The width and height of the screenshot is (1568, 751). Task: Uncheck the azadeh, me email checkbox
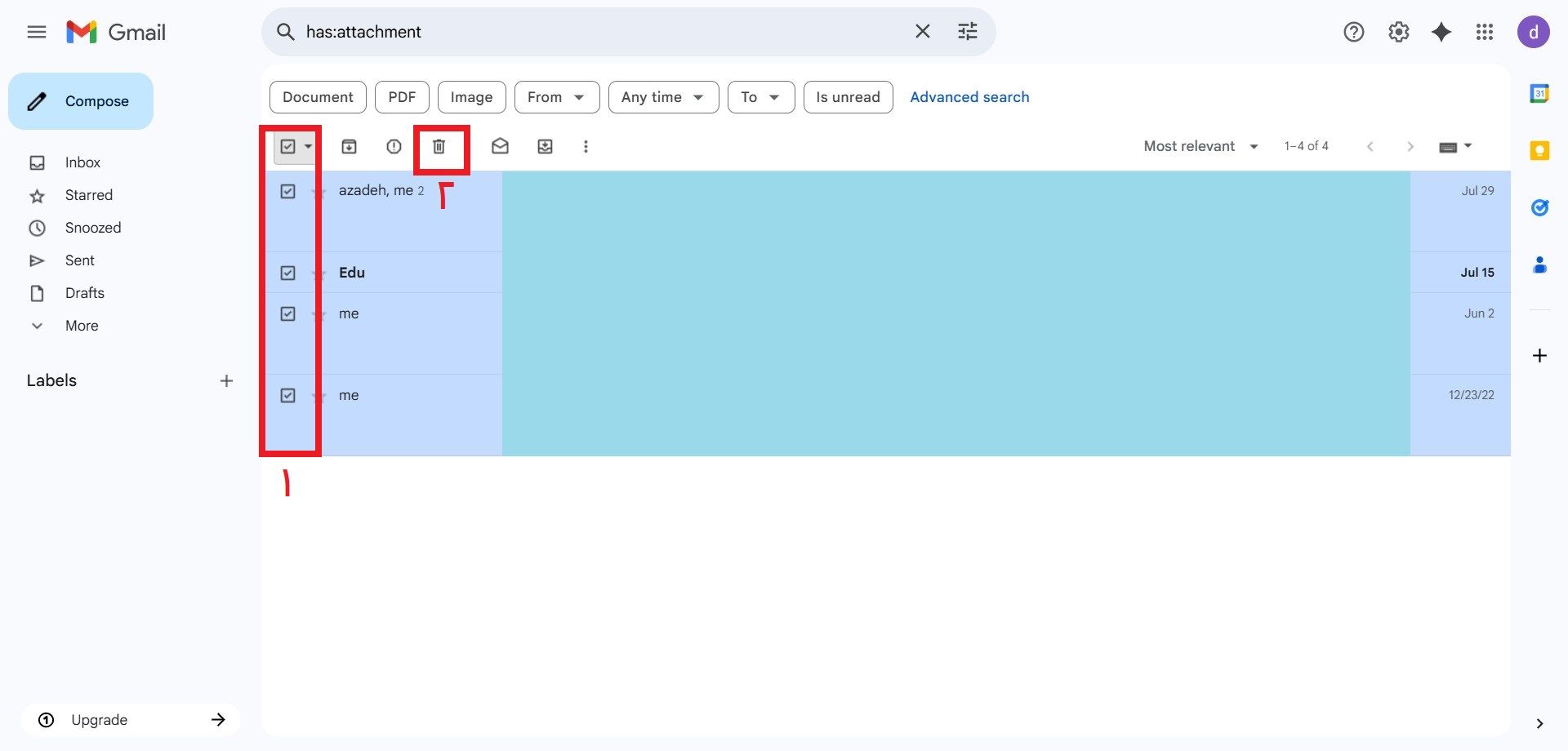pyautogui.click(x=287, y=191)
